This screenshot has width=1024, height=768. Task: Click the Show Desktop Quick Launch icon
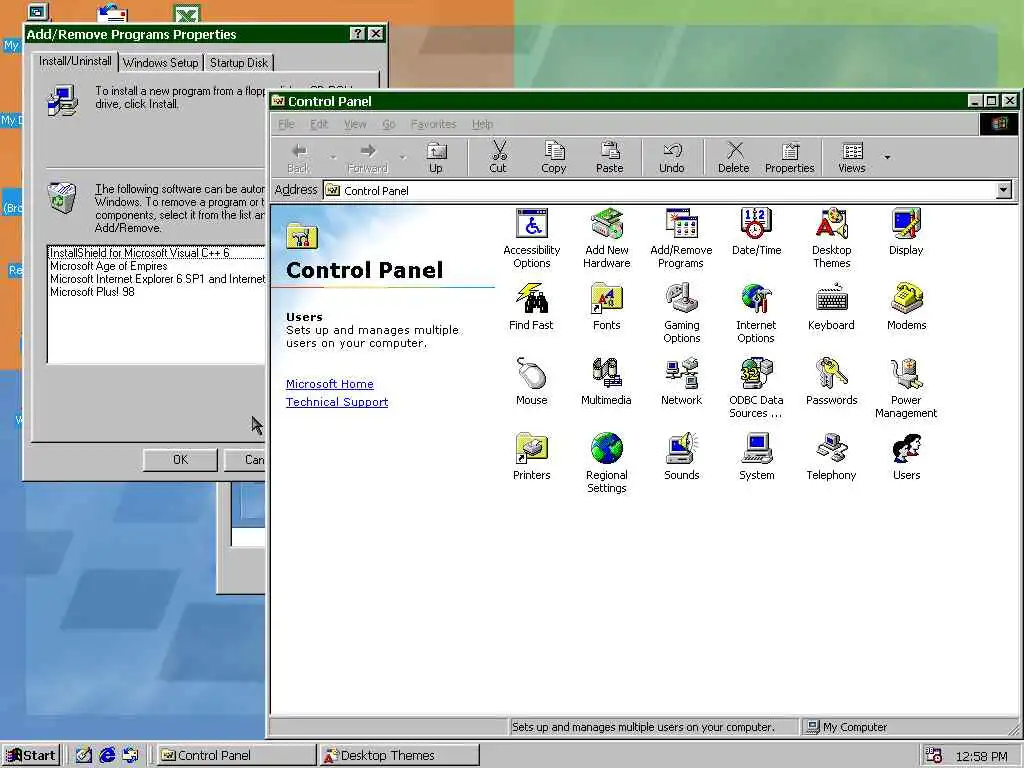pos(84,756)
